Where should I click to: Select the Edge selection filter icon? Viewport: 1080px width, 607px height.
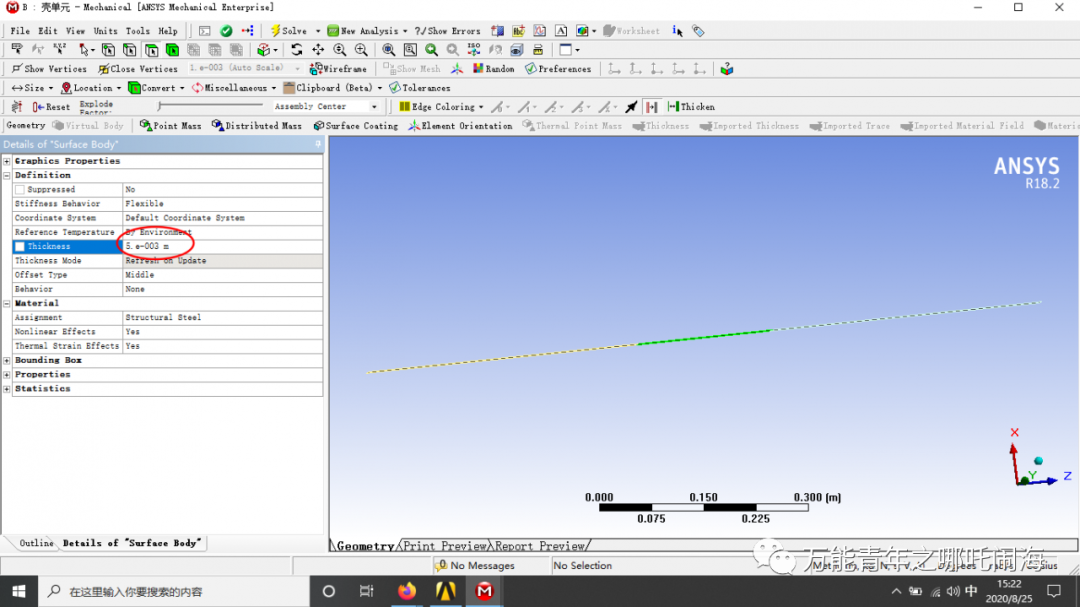click(x=129, y=50)
